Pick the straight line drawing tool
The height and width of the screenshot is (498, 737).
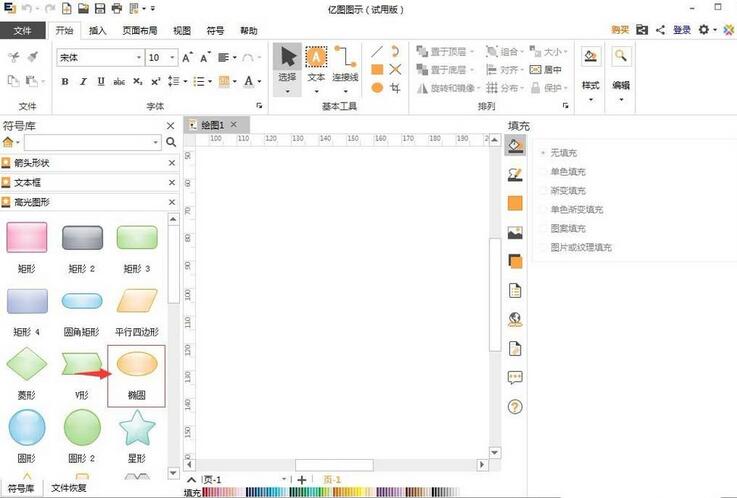[x=377, y=51]
